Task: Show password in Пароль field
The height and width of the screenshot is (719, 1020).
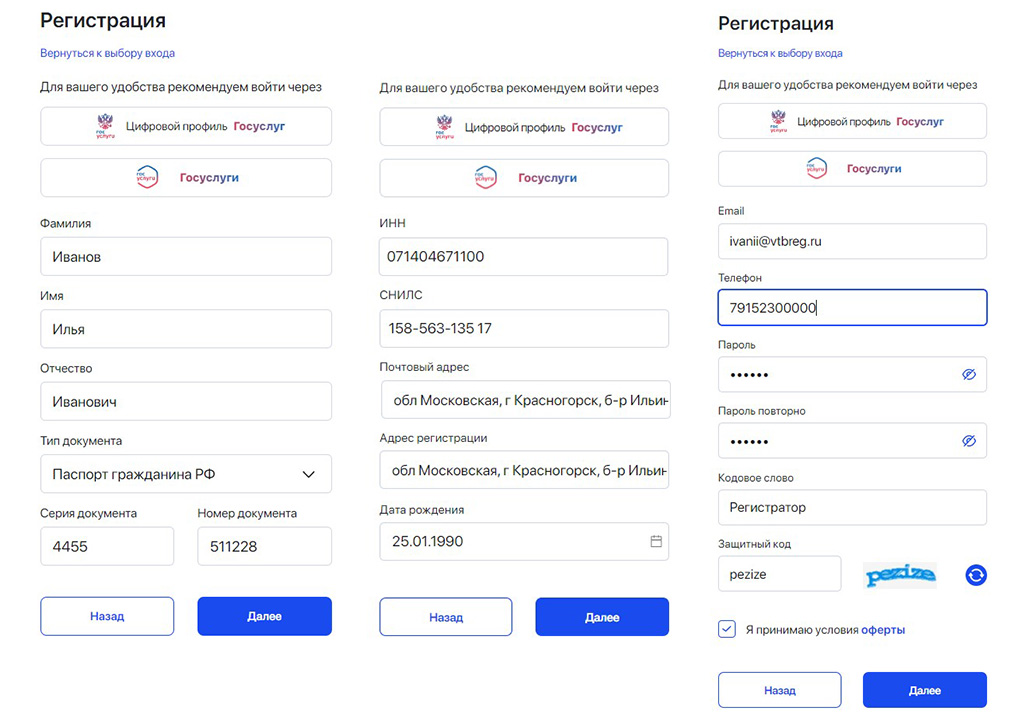Action: pyautogui.click(x=969, y=374)
